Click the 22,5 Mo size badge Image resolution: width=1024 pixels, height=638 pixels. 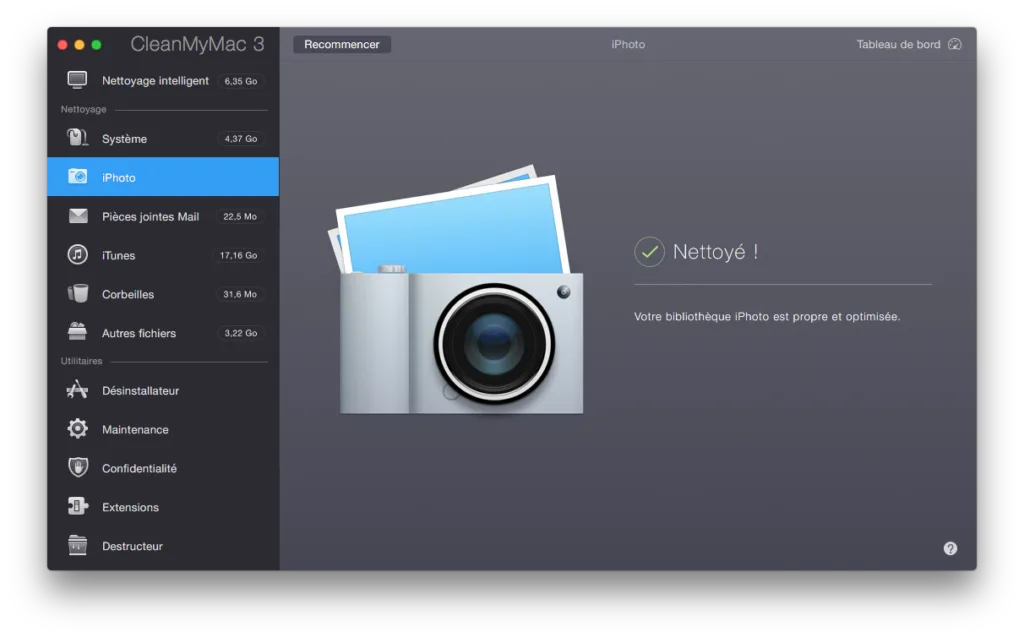coord(240,216)
